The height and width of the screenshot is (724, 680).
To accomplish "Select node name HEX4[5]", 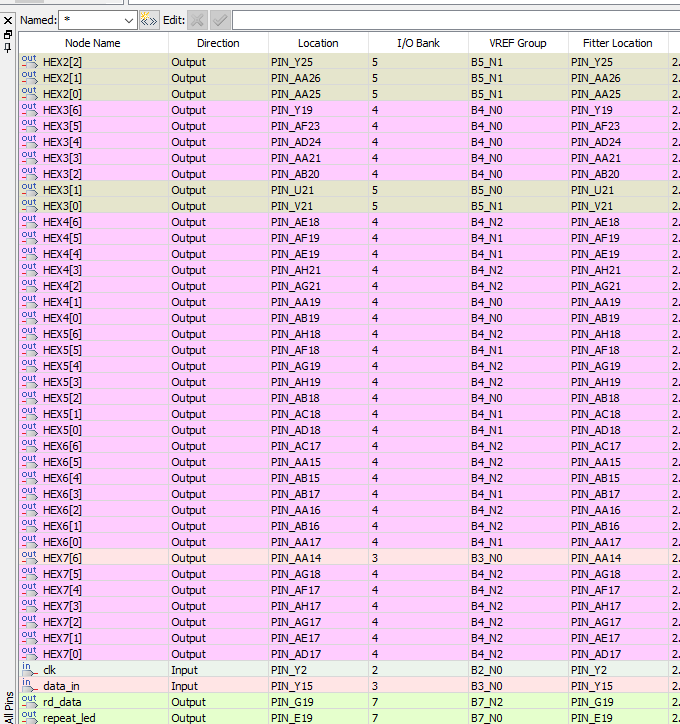I will tap(62, 238).
